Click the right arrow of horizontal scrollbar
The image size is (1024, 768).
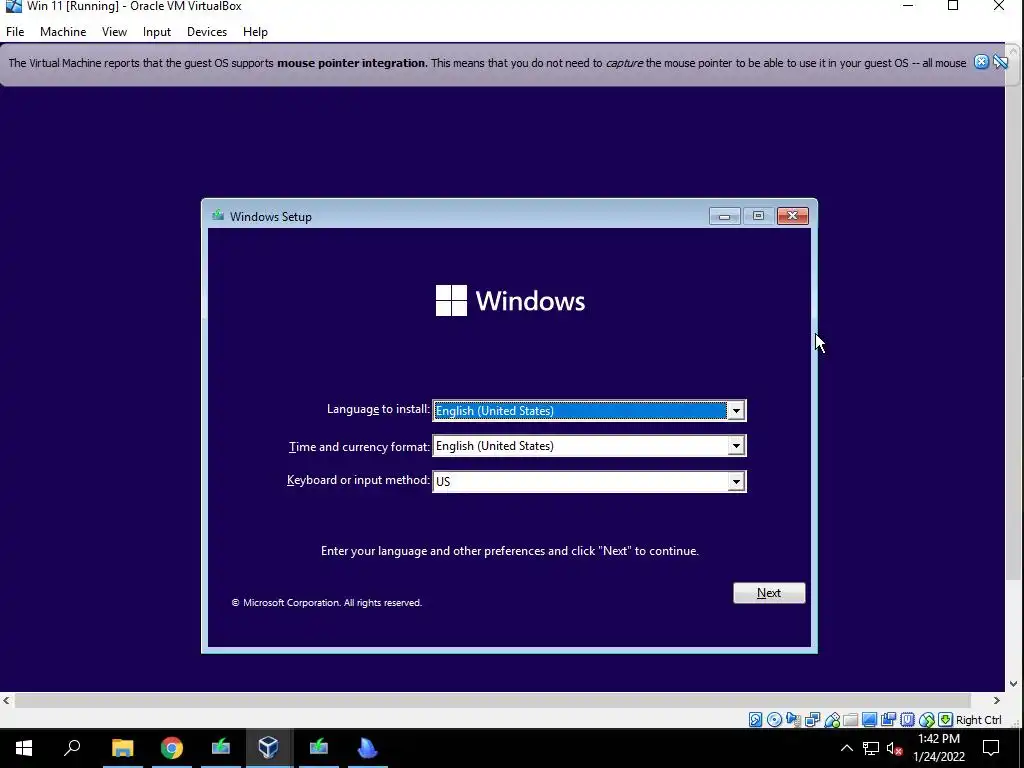point(997,701)
